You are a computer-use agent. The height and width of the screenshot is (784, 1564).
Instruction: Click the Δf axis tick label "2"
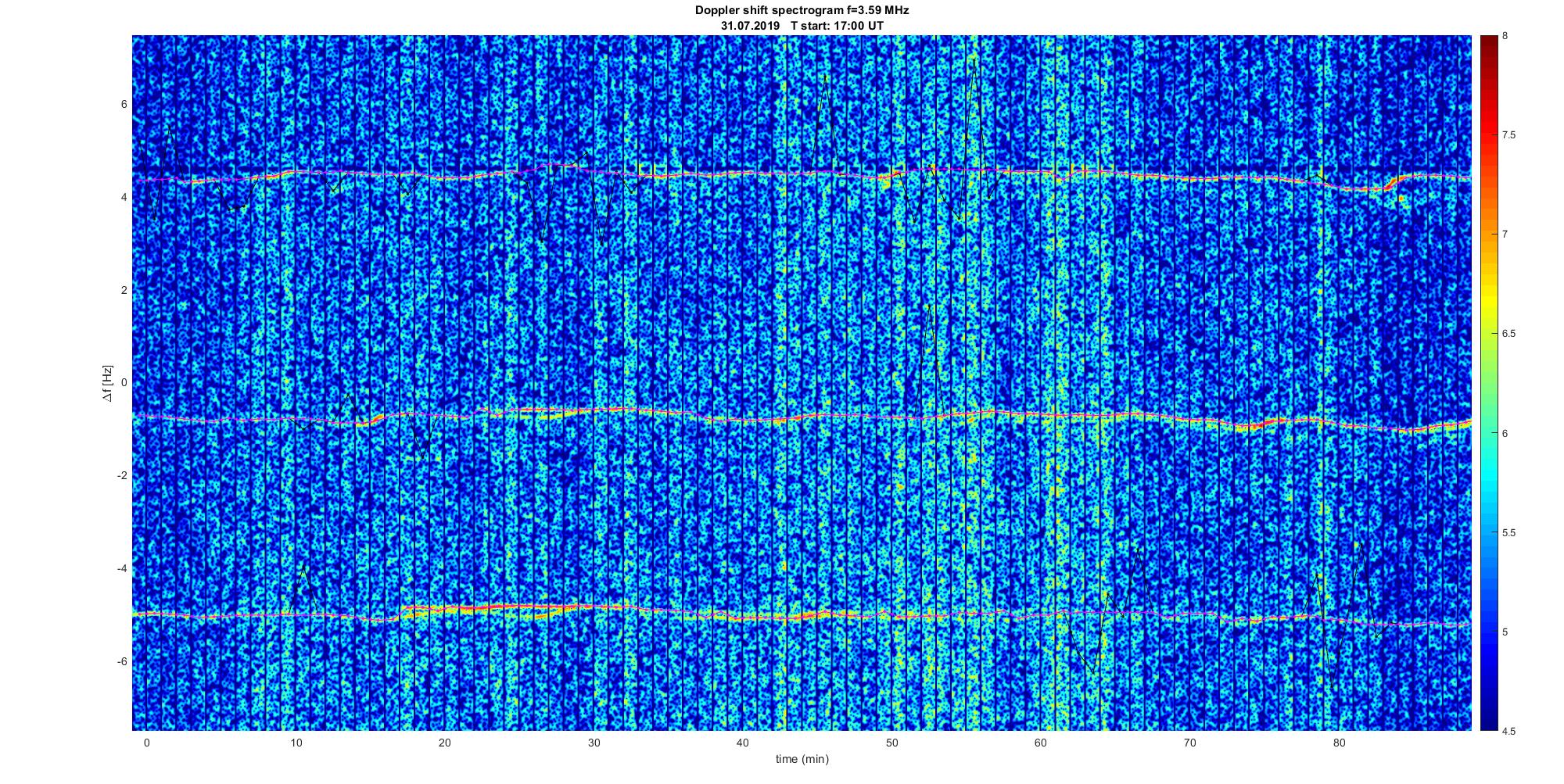click(x=124, y=291)
